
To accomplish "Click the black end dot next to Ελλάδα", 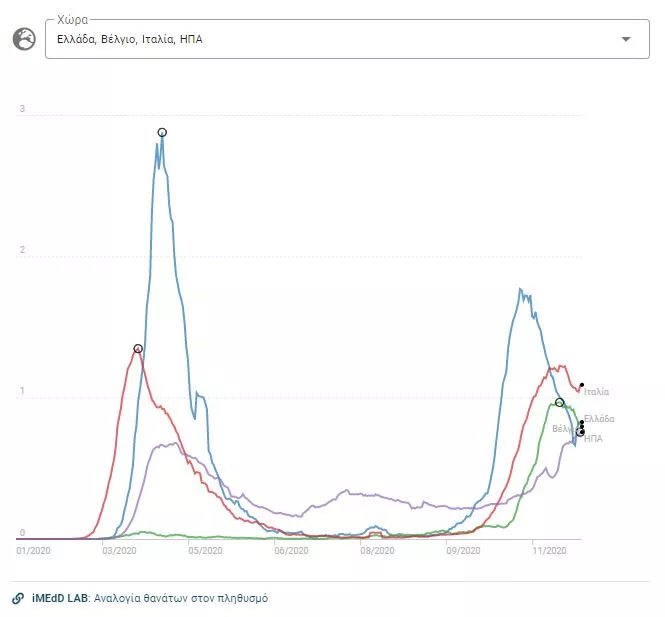I will (582, 423).
